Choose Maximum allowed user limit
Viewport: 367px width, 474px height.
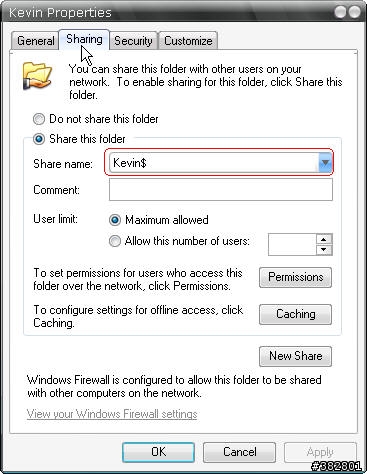click(115, 220)
